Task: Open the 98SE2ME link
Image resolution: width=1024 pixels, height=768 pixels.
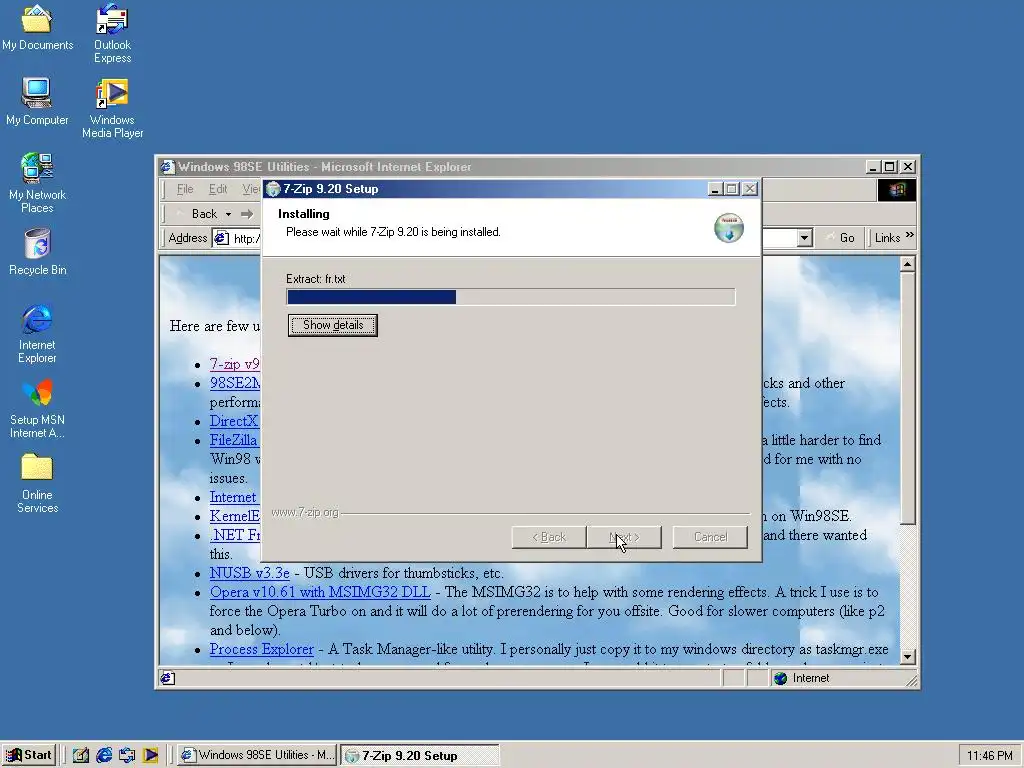Action: (235, 383)
